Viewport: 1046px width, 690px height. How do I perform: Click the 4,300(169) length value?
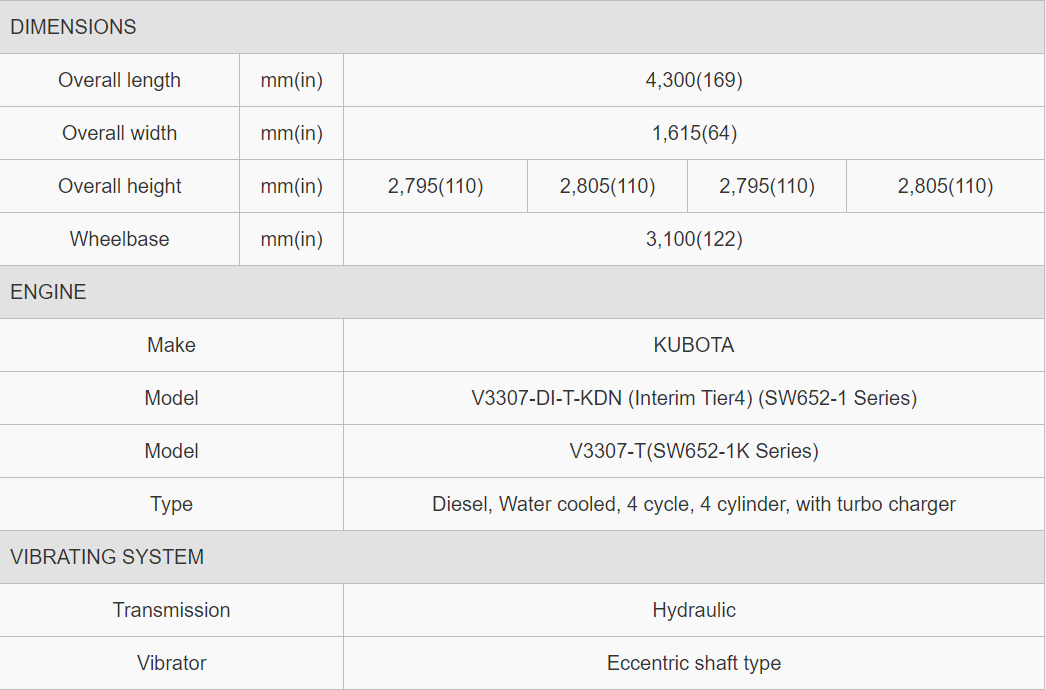(x=694, y=80)
